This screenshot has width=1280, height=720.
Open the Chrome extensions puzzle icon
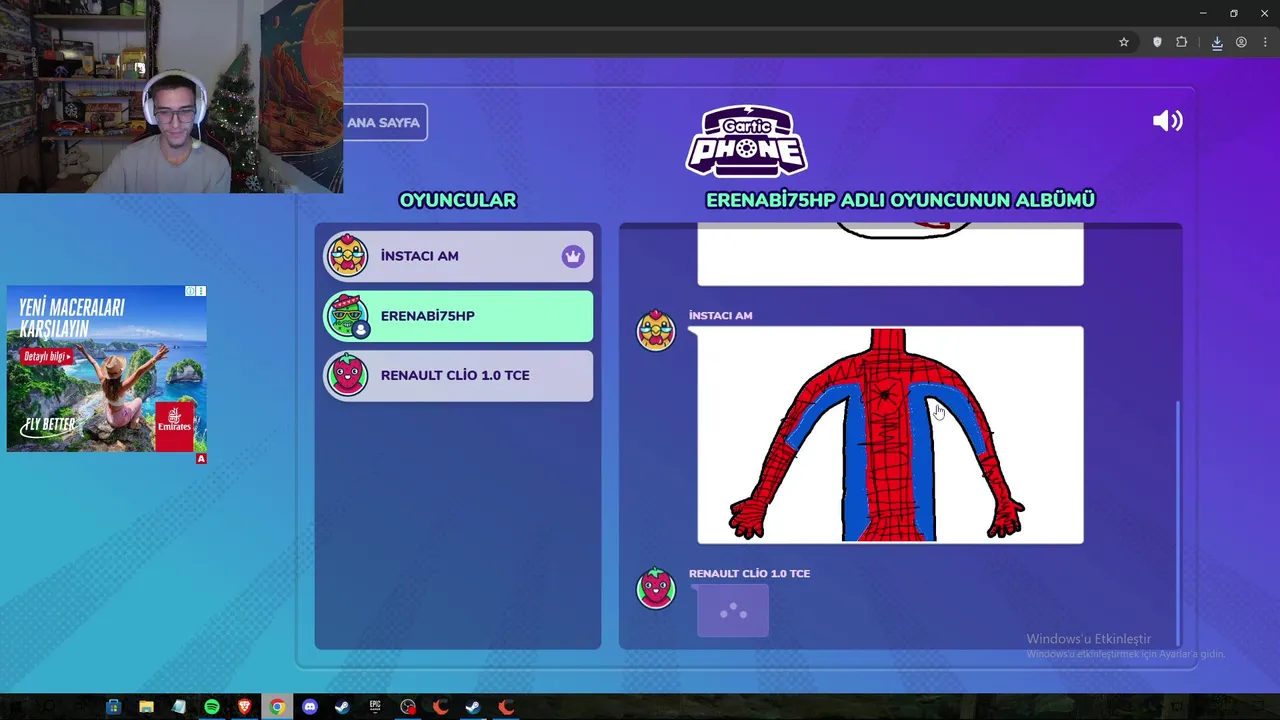[x=1181, y=42]
